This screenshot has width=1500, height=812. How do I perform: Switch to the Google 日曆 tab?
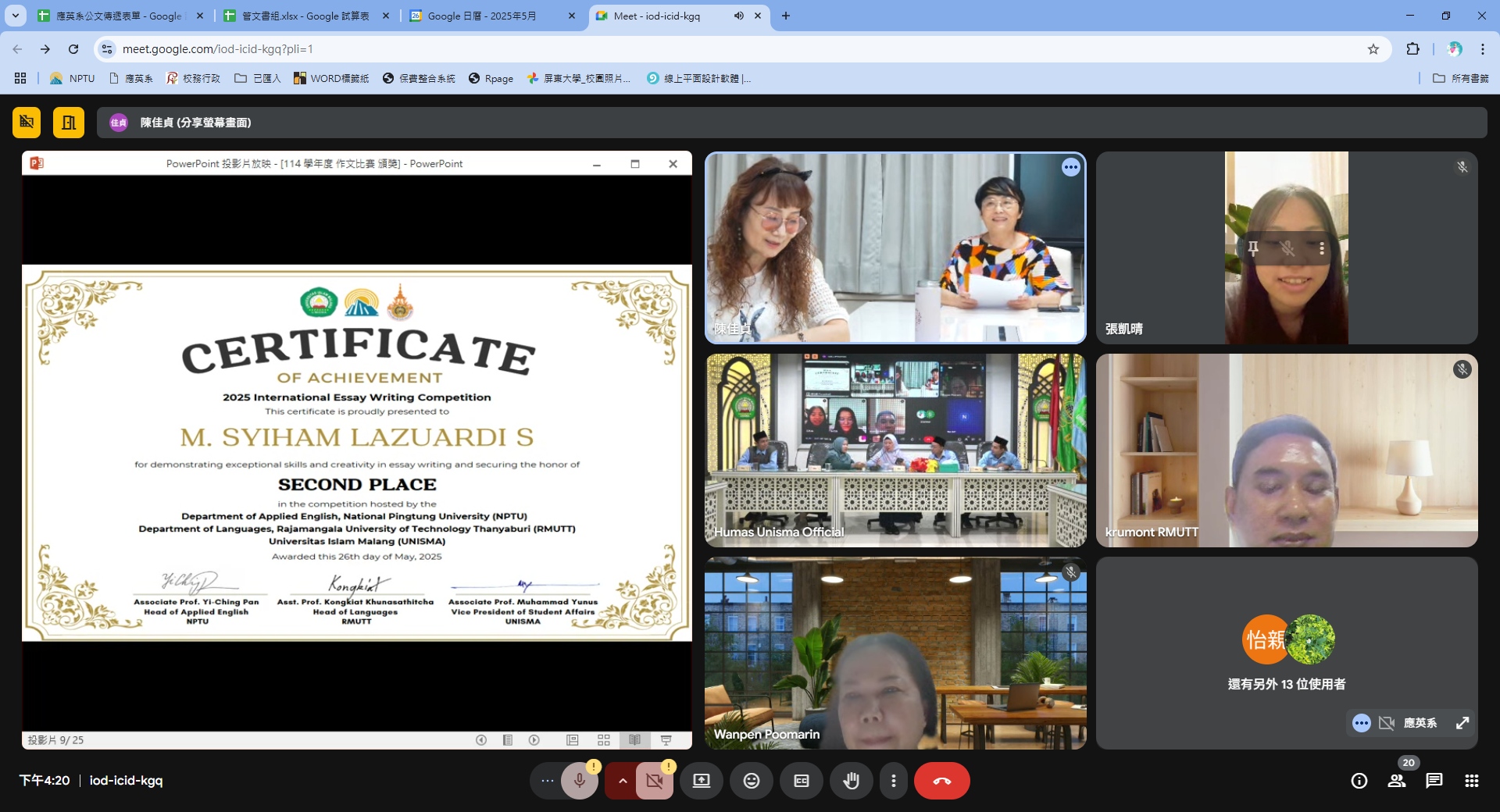[481, 16]
